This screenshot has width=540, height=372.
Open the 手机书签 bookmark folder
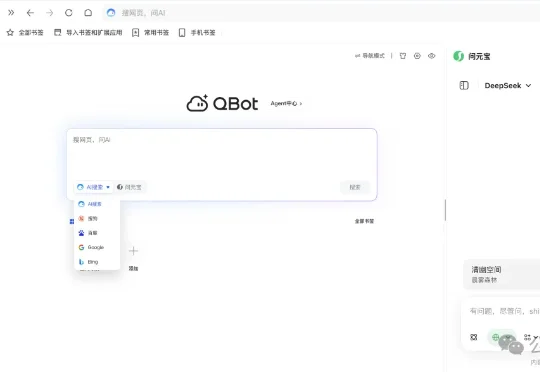tap(197, 32)
